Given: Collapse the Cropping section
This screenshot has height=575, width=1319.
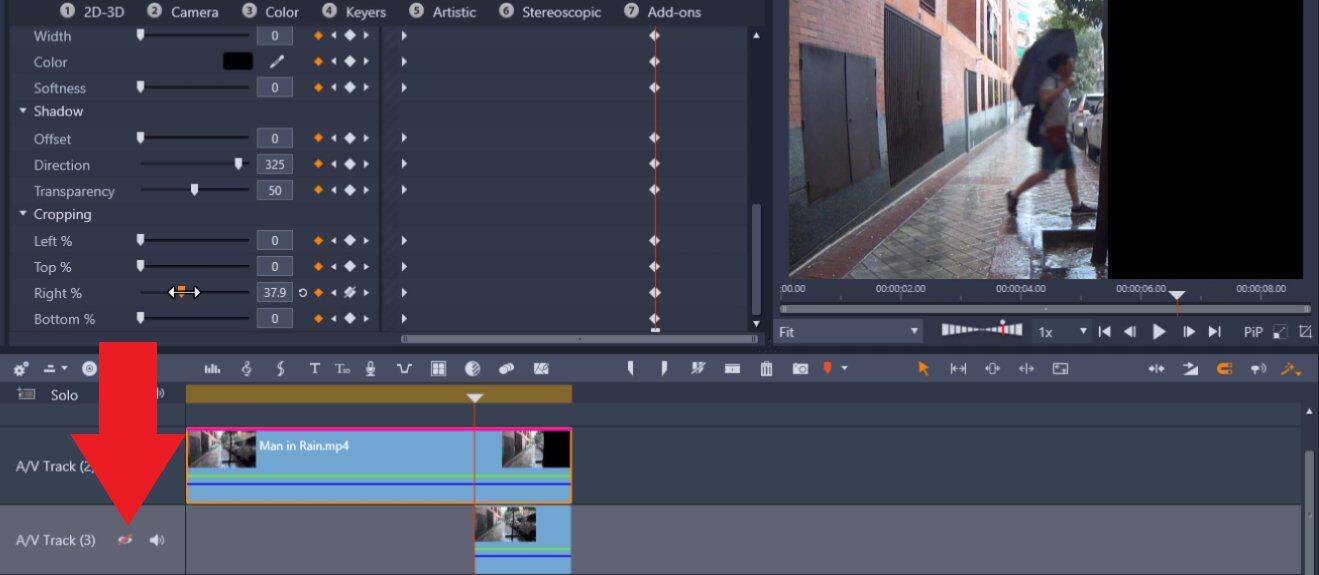Looking at the screenshot, I should click(23, 214).
